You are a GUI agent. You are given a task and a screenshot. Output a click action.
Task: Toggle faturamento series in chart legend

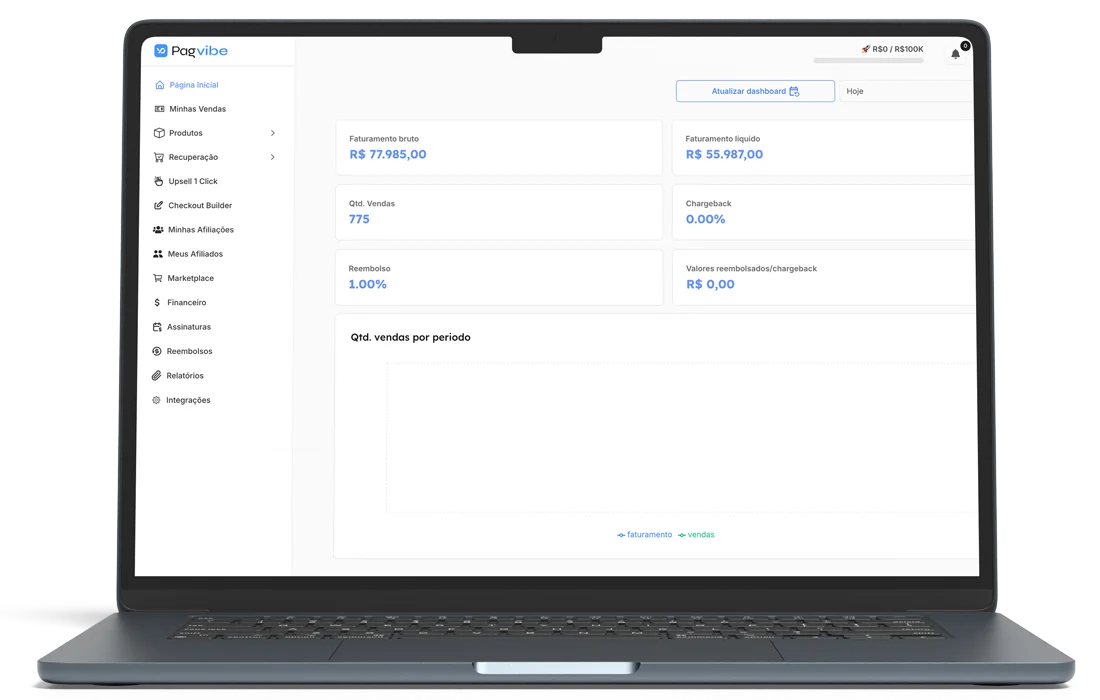point(645,535)
